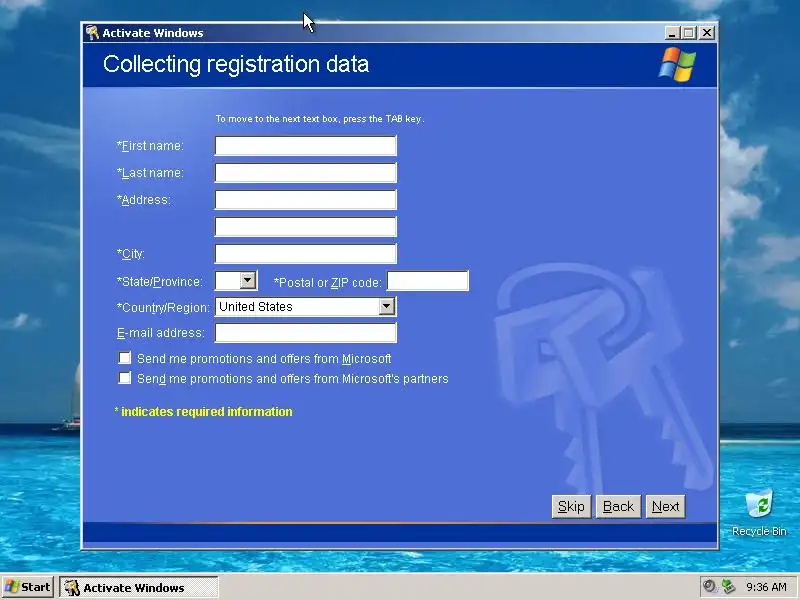Click the First name input field
Viewport: 800px width, 600px height.
[306, 145]
